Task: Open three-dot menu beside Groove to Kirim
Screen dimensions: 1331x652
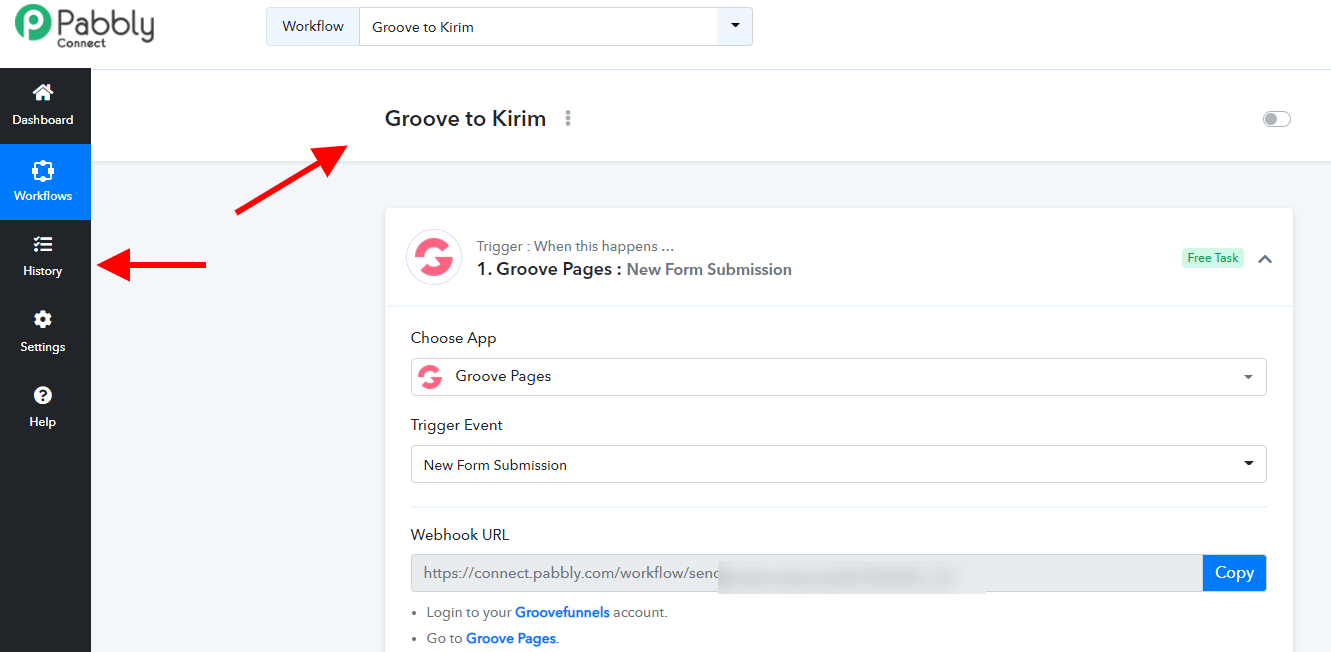Action: click(x=568, y=118)
